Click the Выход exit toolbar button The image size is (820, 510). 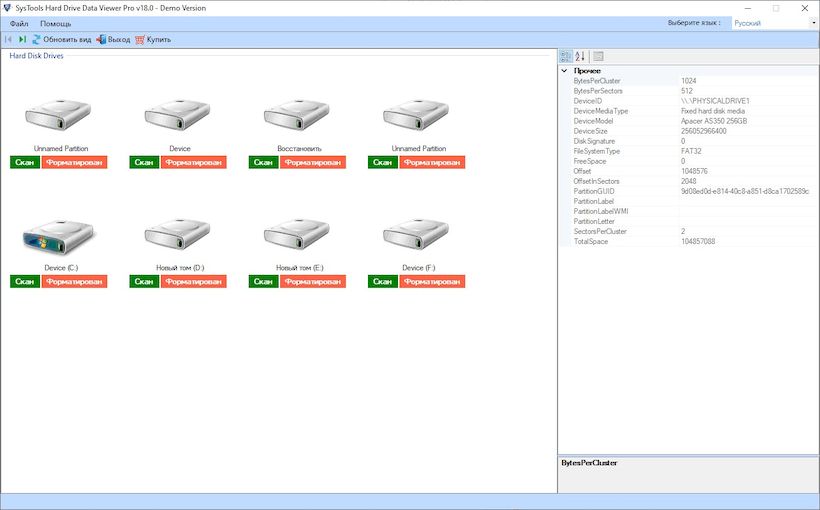pos(113,39)
